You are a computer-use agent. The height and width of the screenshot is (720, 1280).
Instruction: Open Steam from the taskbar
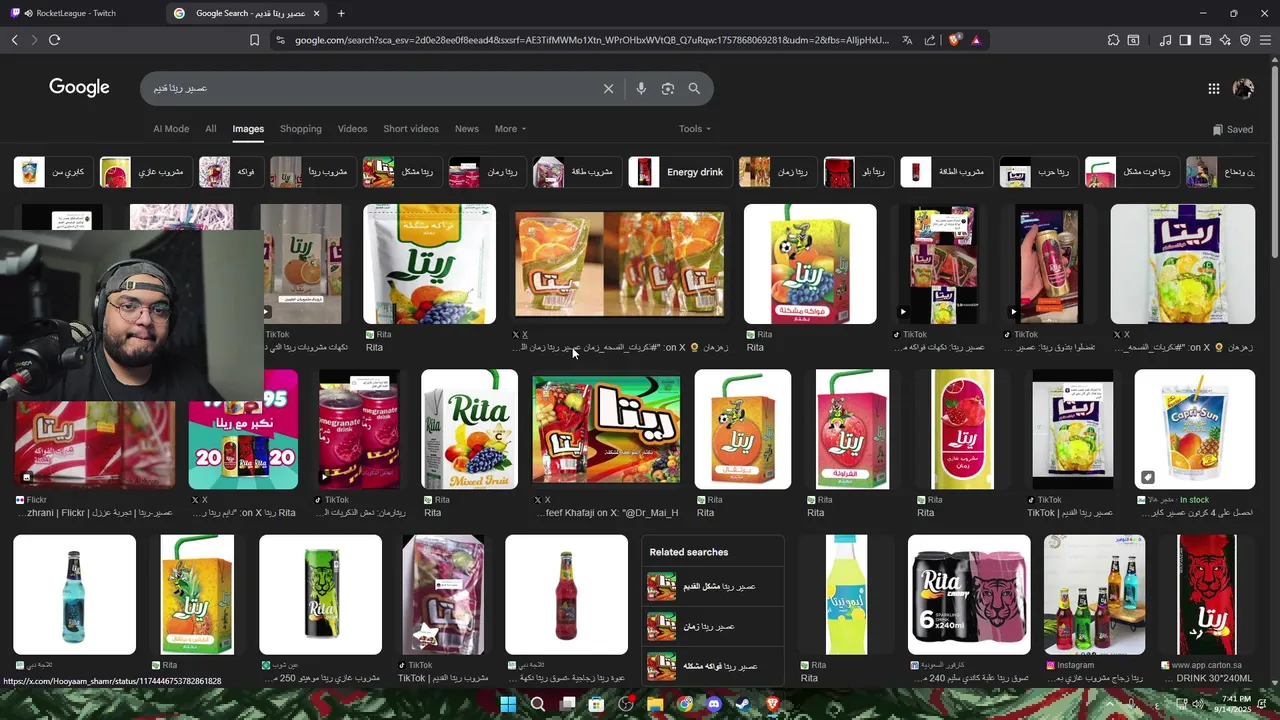[x=743, y=704]
